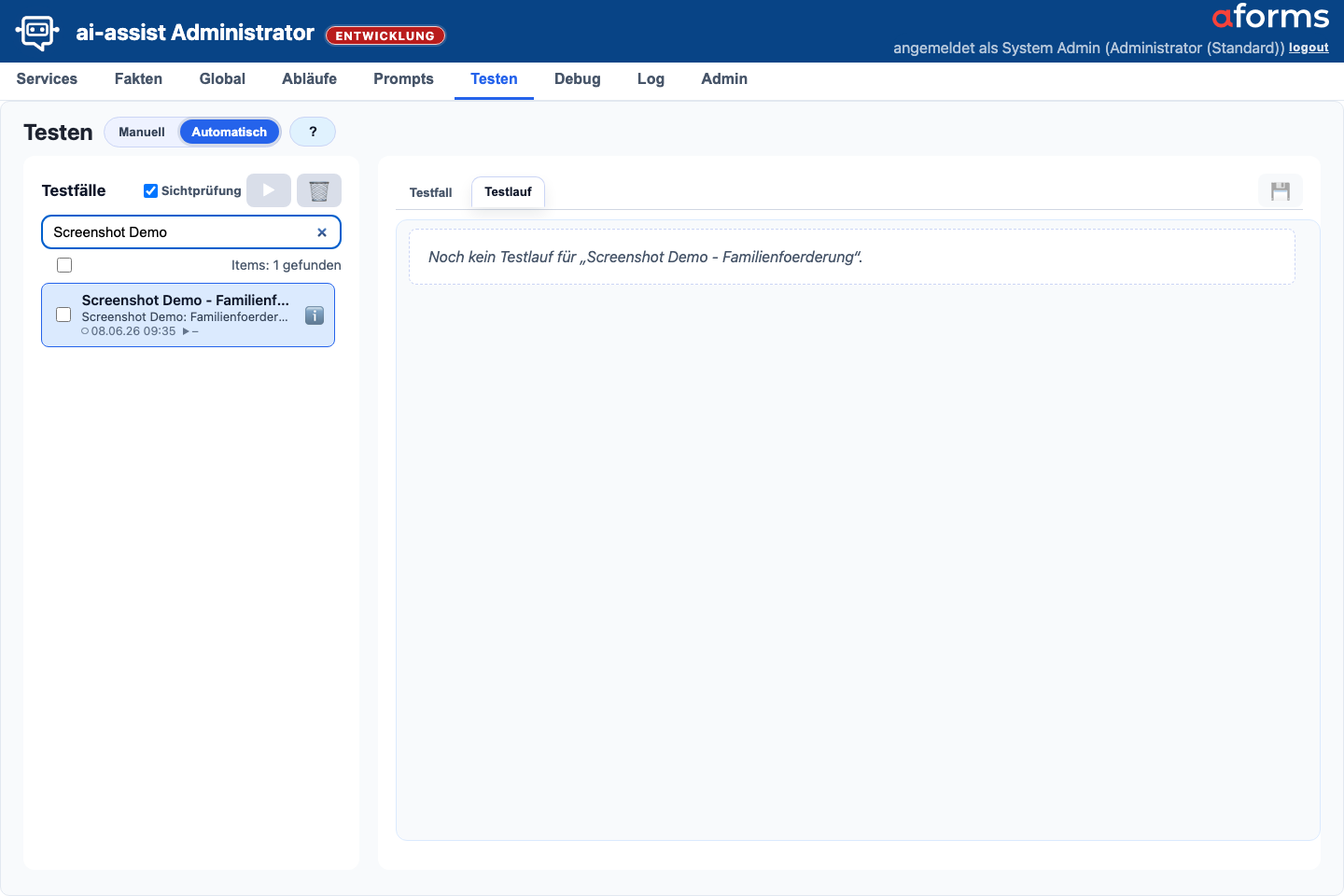Click the ENTWICKLUNG environment badge
Image resolution: width=1344 pixels, height=896 pixels.
[385, 35]
